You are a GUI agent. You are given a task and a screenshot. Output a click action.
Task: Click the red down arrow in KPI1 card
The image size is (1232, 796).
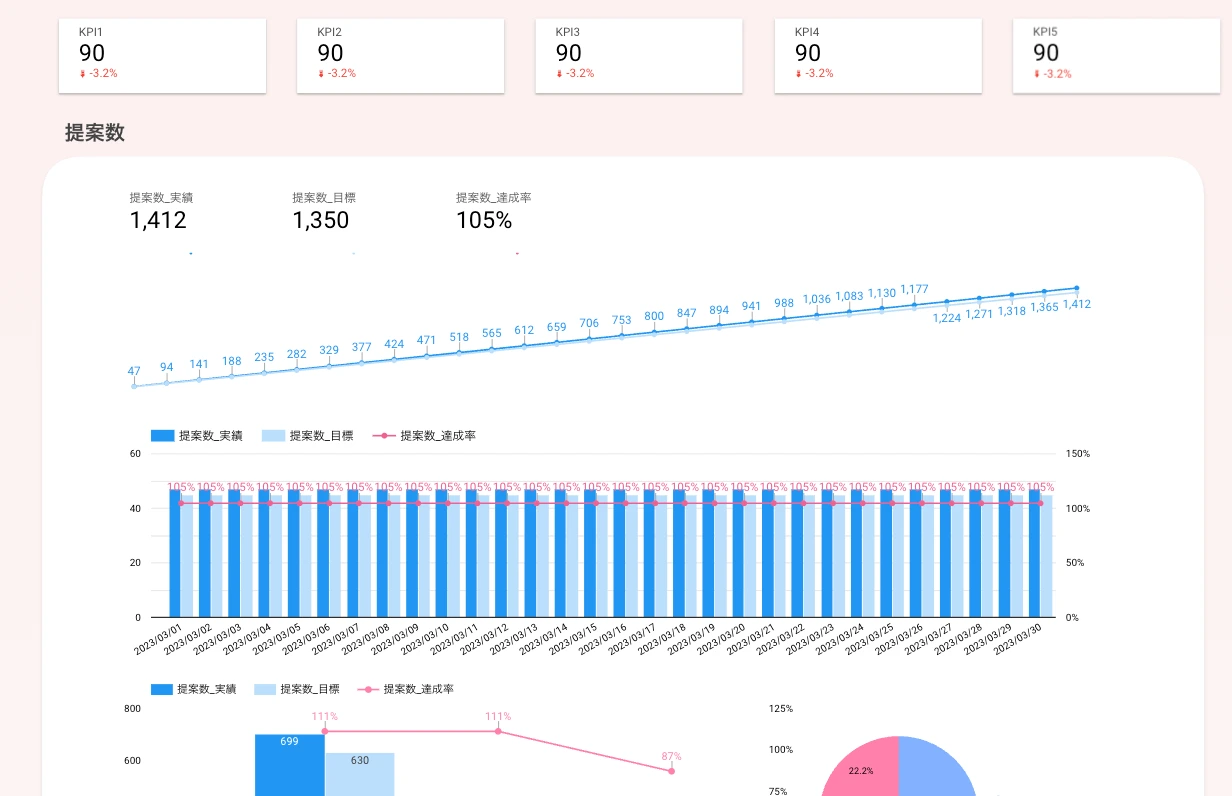click(83, 74)
